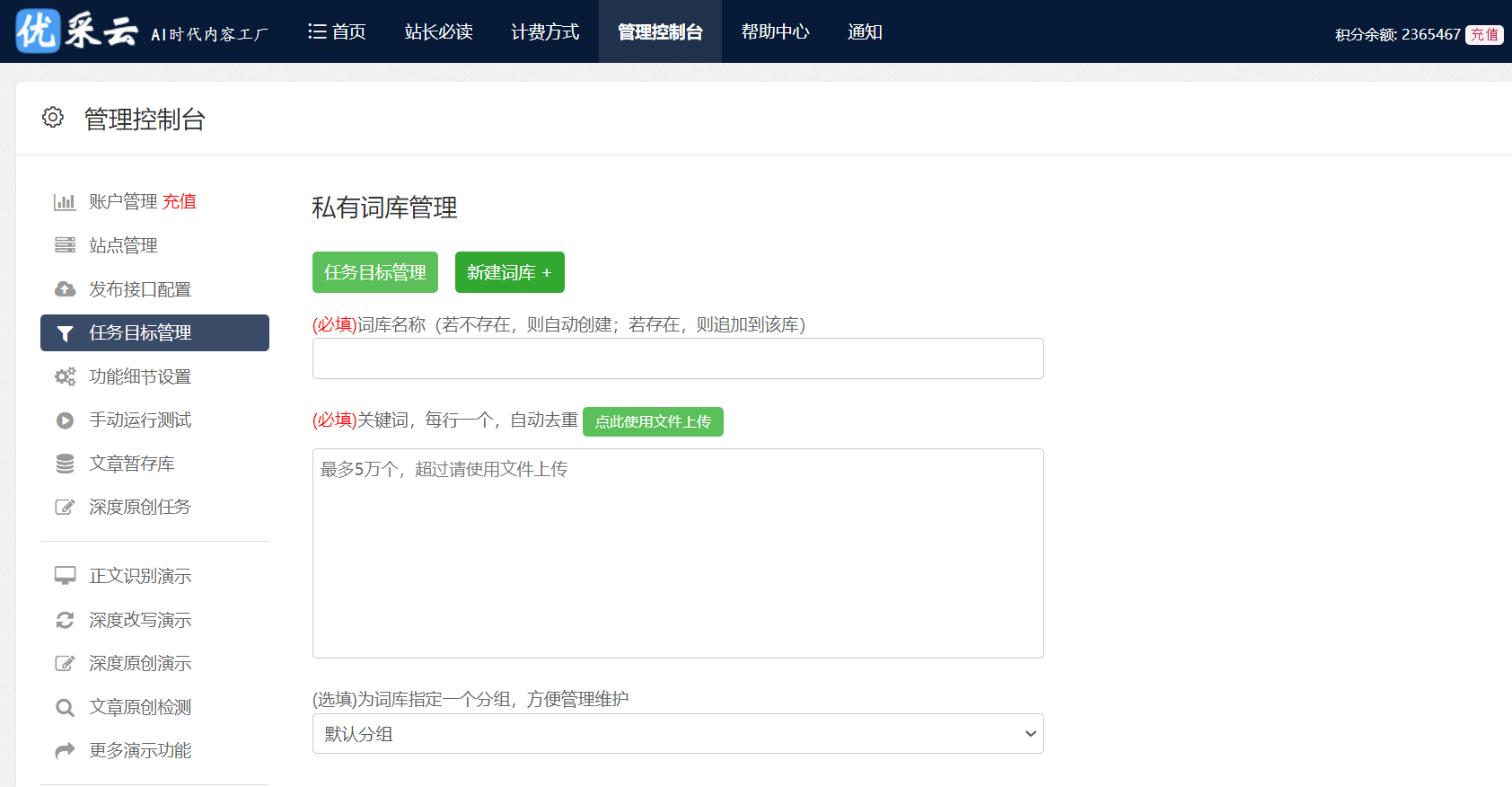Click the refresh icon for 深度改写演示
The image size is (1512, 787).
65,620
